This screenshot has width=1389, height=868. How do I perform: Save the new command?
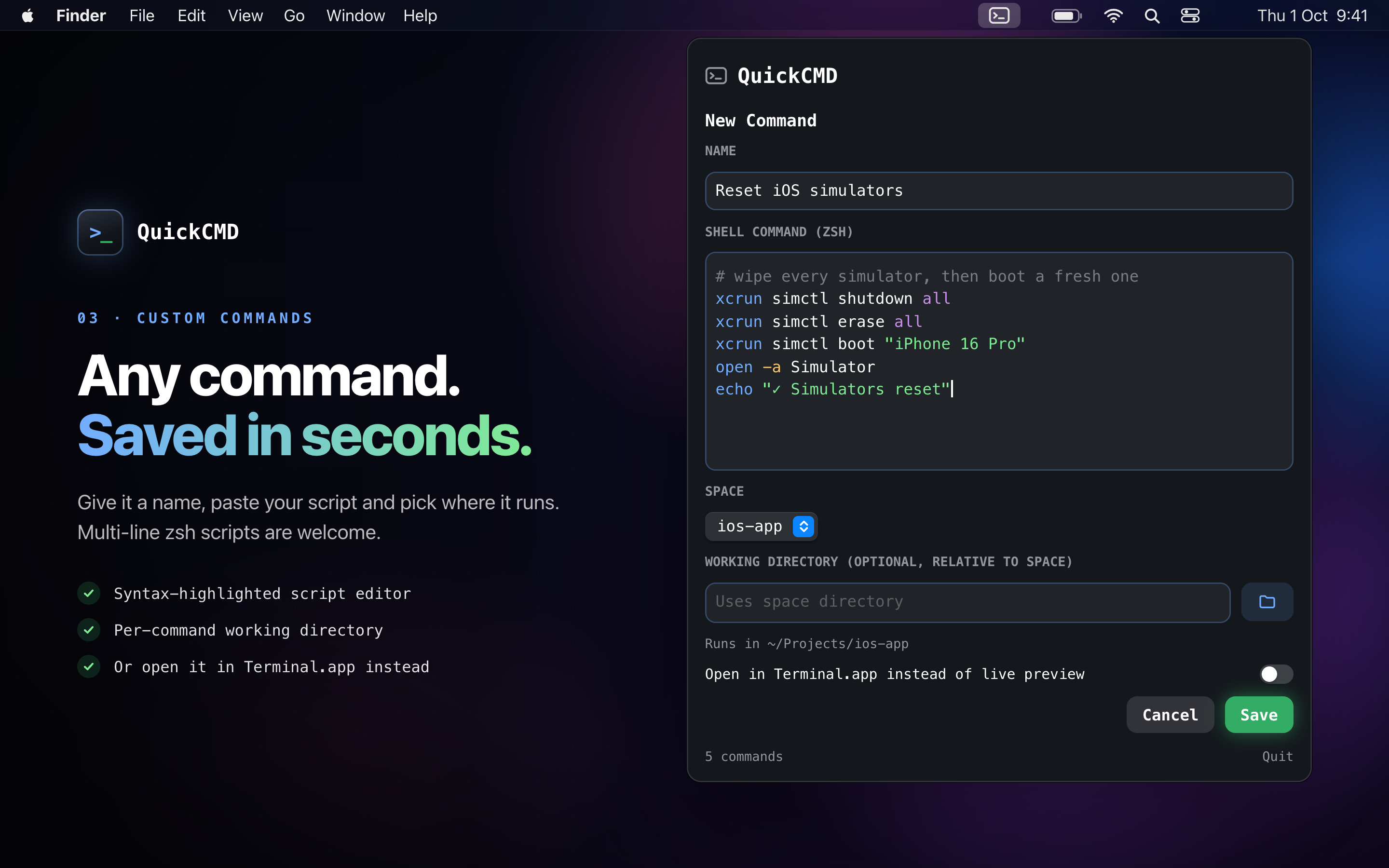pos(1259,715)
